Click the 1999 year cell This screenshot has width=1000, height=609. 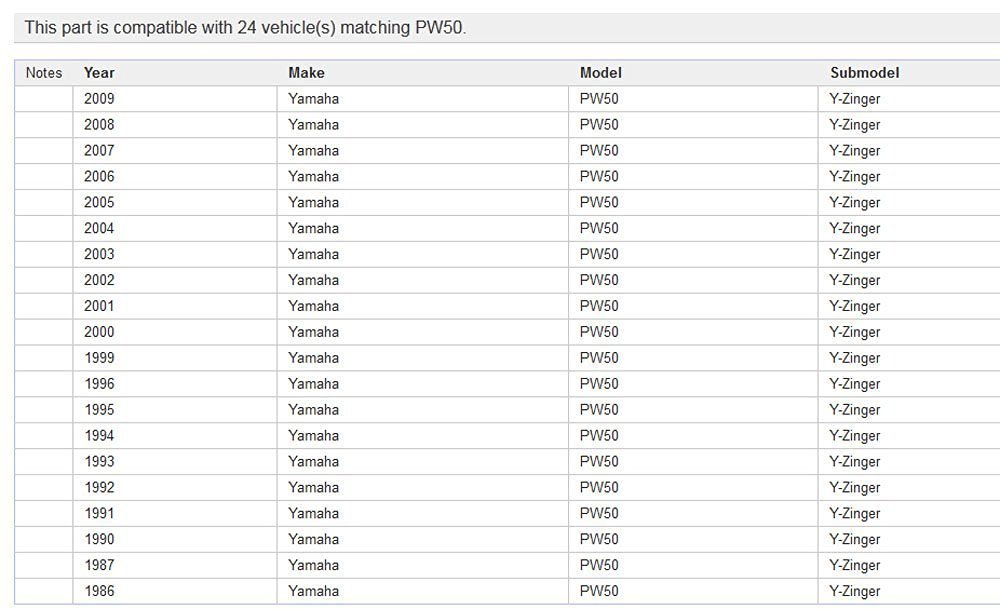click(99, 358)
